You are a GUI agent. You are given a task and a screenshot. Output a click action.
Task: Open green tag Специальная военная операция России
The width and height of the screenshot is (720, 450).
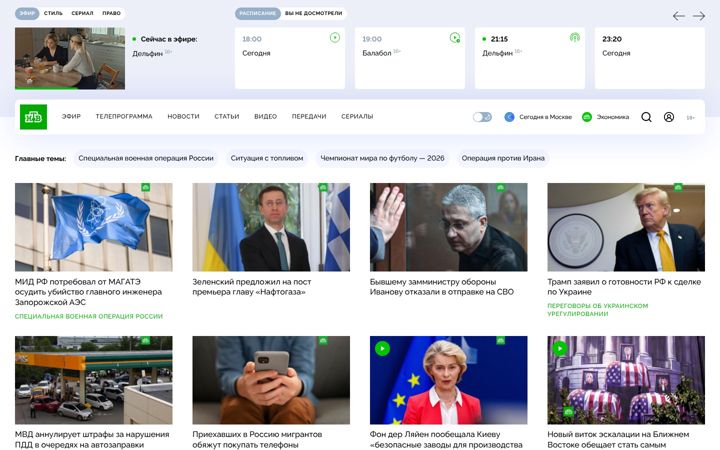[89, 316]
